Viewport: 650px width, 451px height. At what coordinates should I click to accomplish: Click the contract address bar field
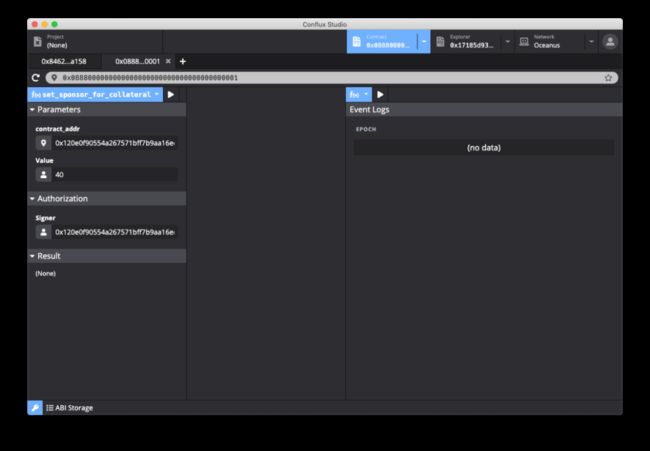tap(332, 78)
